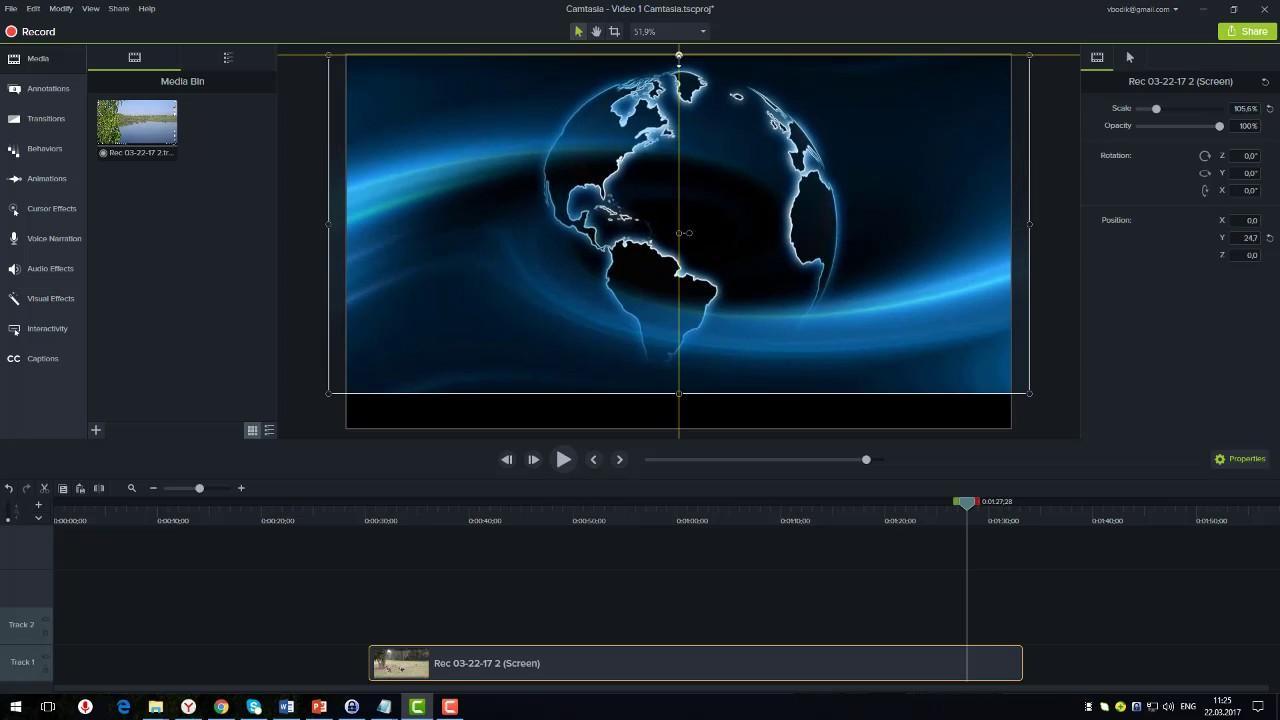Expand the timeline marker/quiz chevron
Image resolution: width=1280 pixels, height=720 pixels.
point(38,518)
